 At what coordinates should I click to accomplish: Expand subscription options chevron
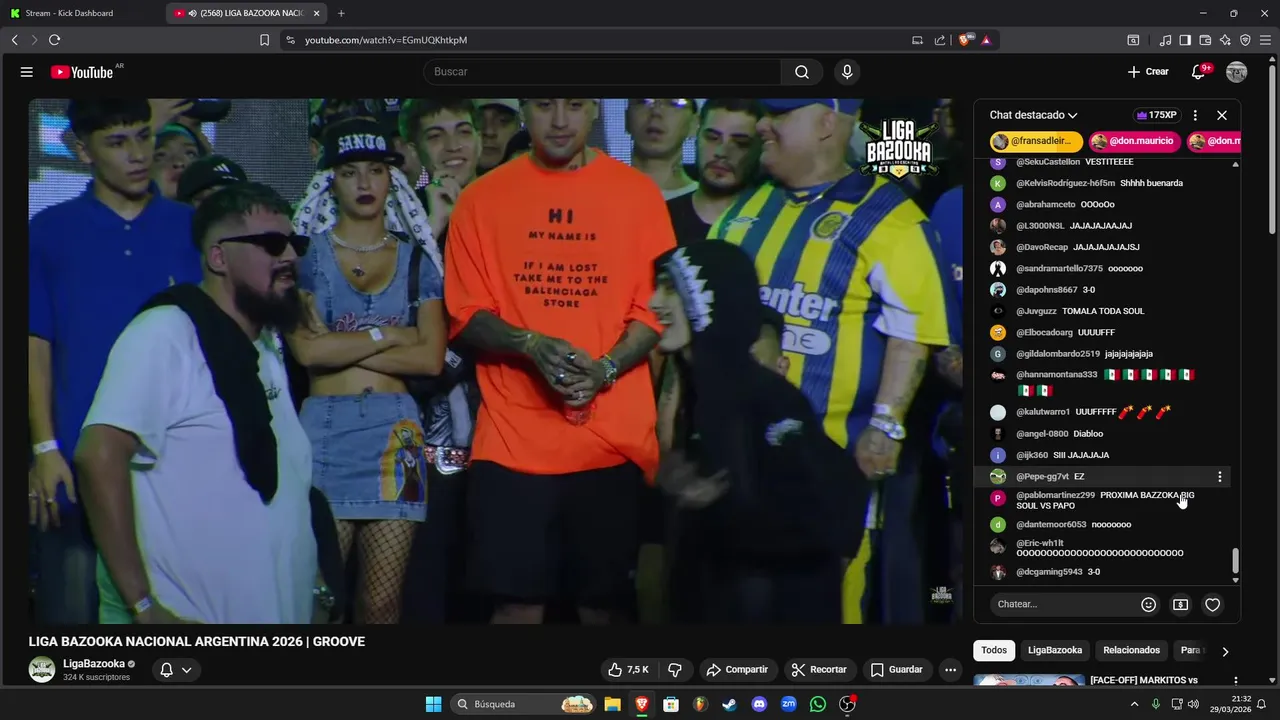pyautogui.click(x=186, y=670)
